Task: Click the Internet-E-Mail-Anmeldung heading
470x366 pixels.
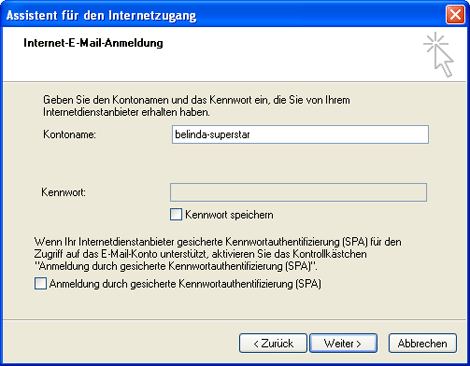Action: (93, 43)
